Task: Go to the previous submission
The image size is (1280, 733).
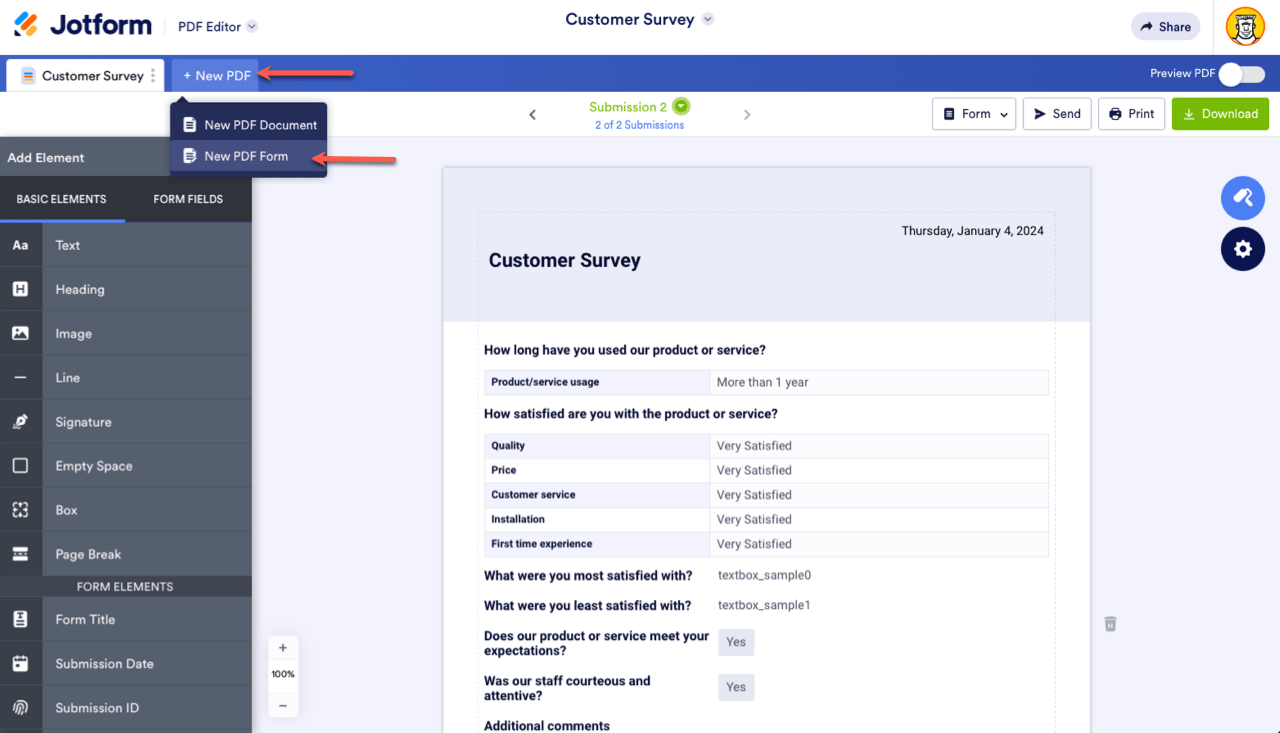Action: click(532, 114)
